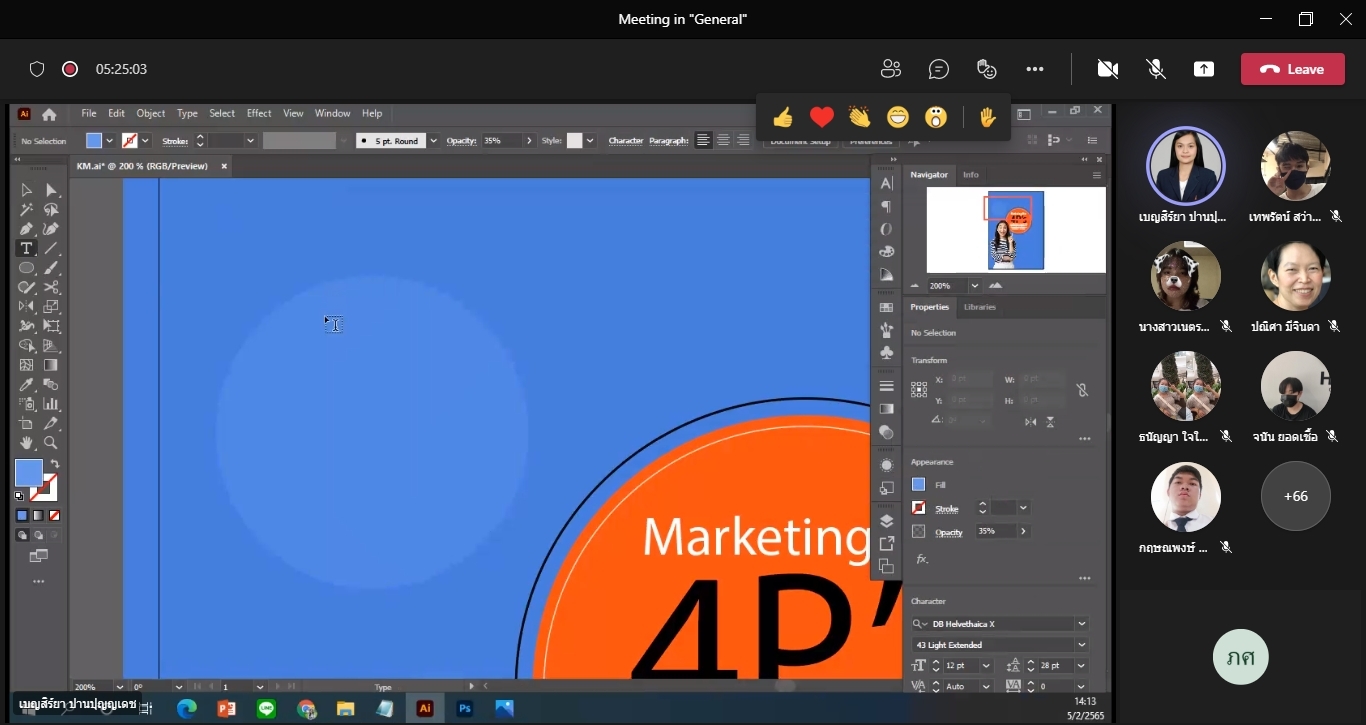Raise hand in meeting
The width and height of the screenshot is (1366, 725).
tap(988, 118)
